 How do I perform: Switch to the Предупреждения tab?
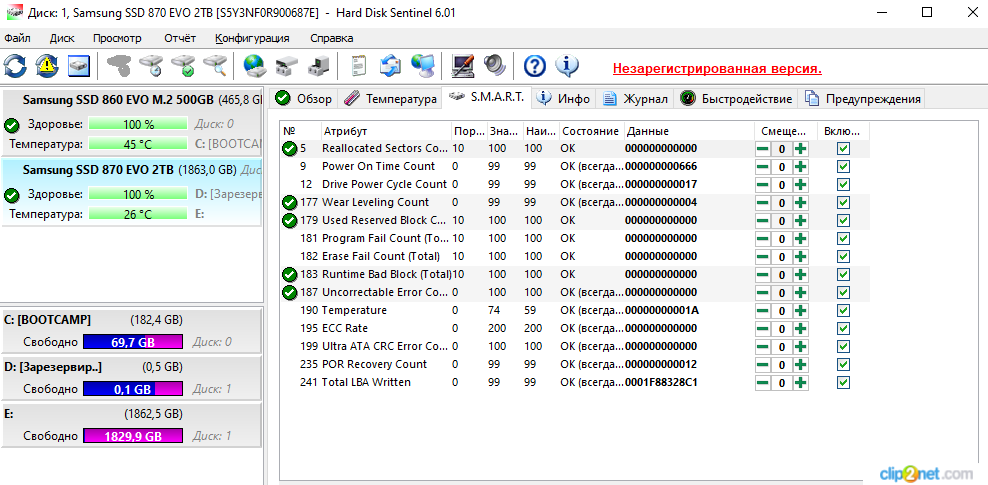tap(863, 99)
